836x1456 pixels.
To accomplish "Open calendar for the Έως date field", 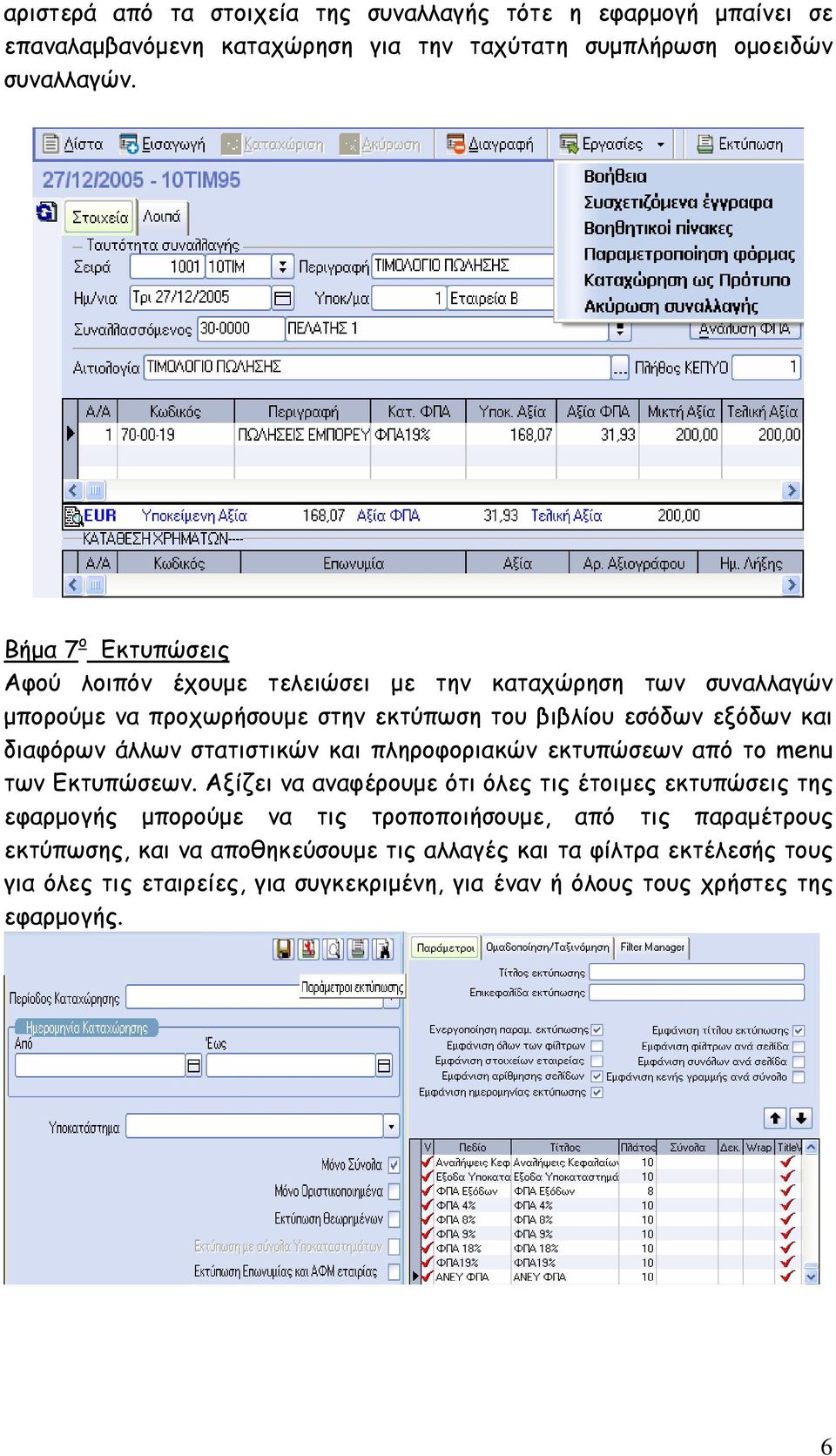I will (383, 1065).
